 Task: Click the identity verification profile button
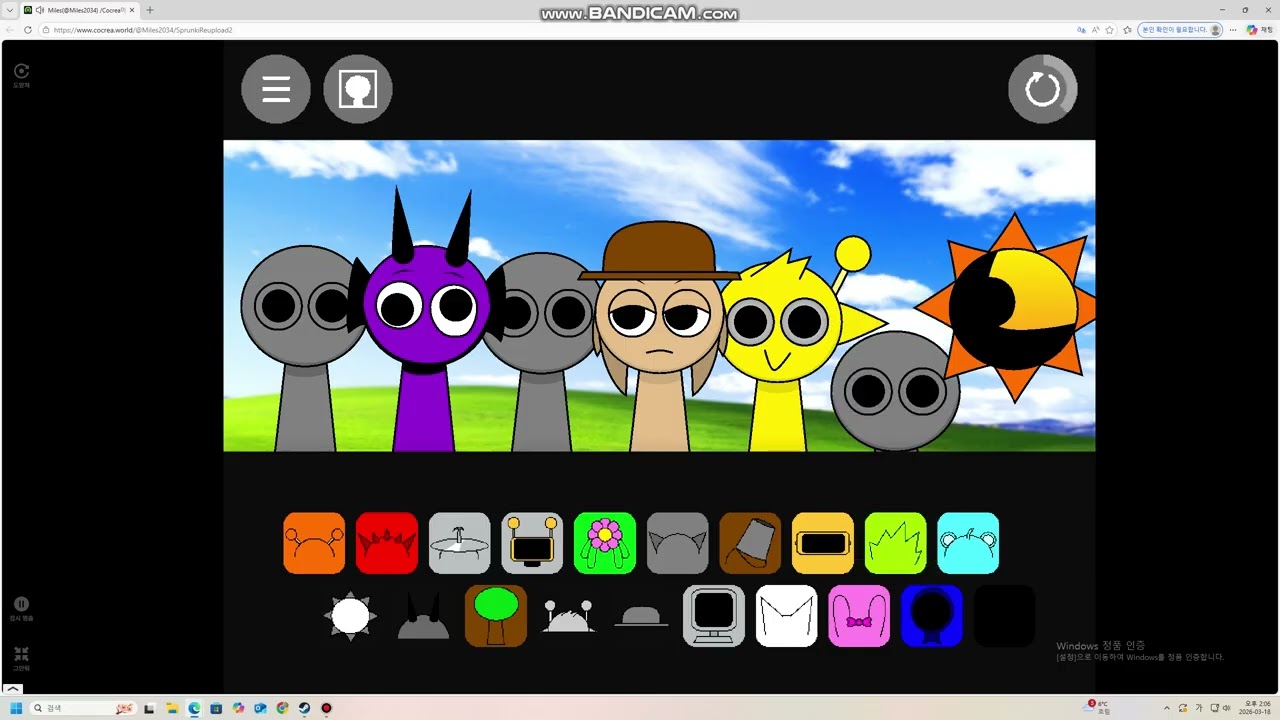pos(1181,30)
